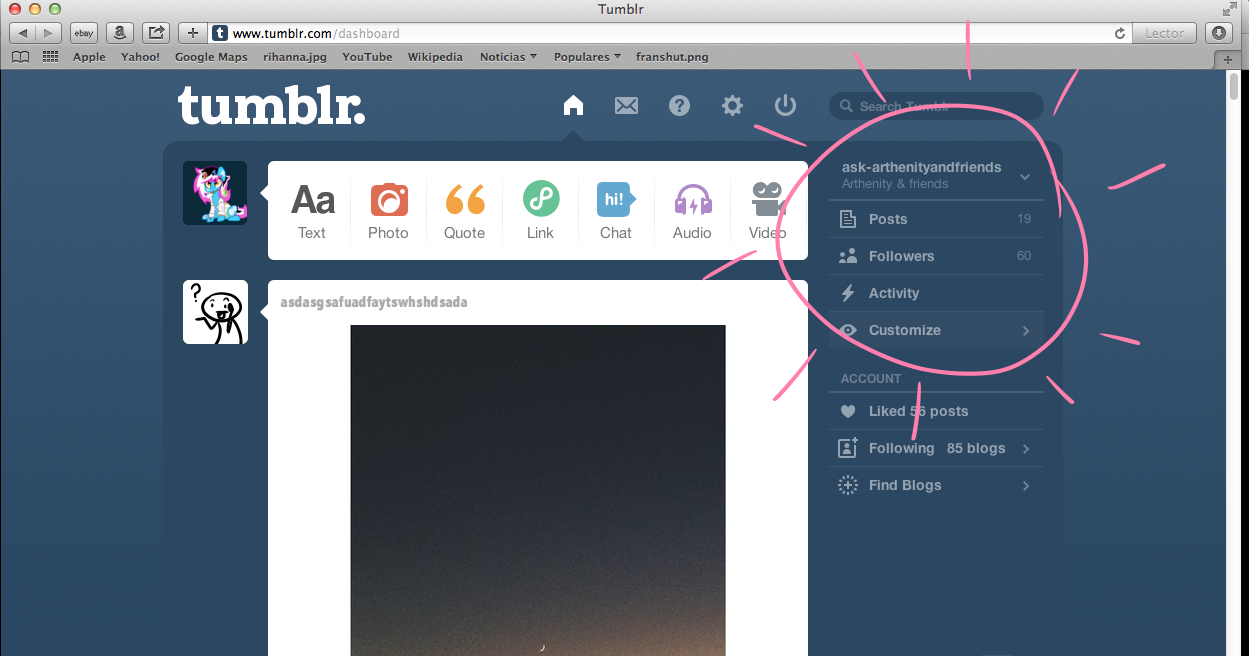Open the Google Maps bookmark
Screen dimensions: 1249x656
click(x=211, y=57)
